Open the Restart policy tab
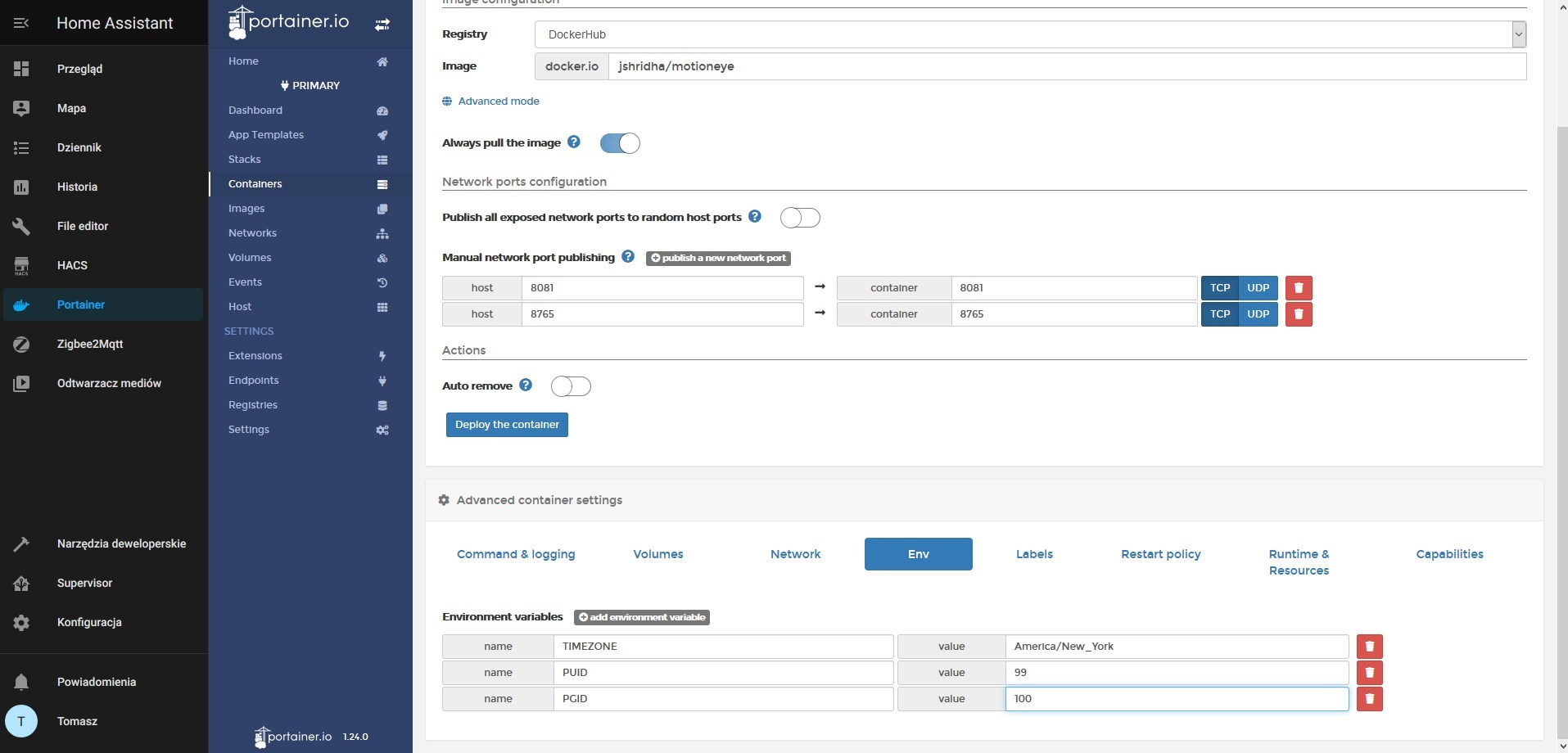Screen dimensions: 1568x753 1160,554
